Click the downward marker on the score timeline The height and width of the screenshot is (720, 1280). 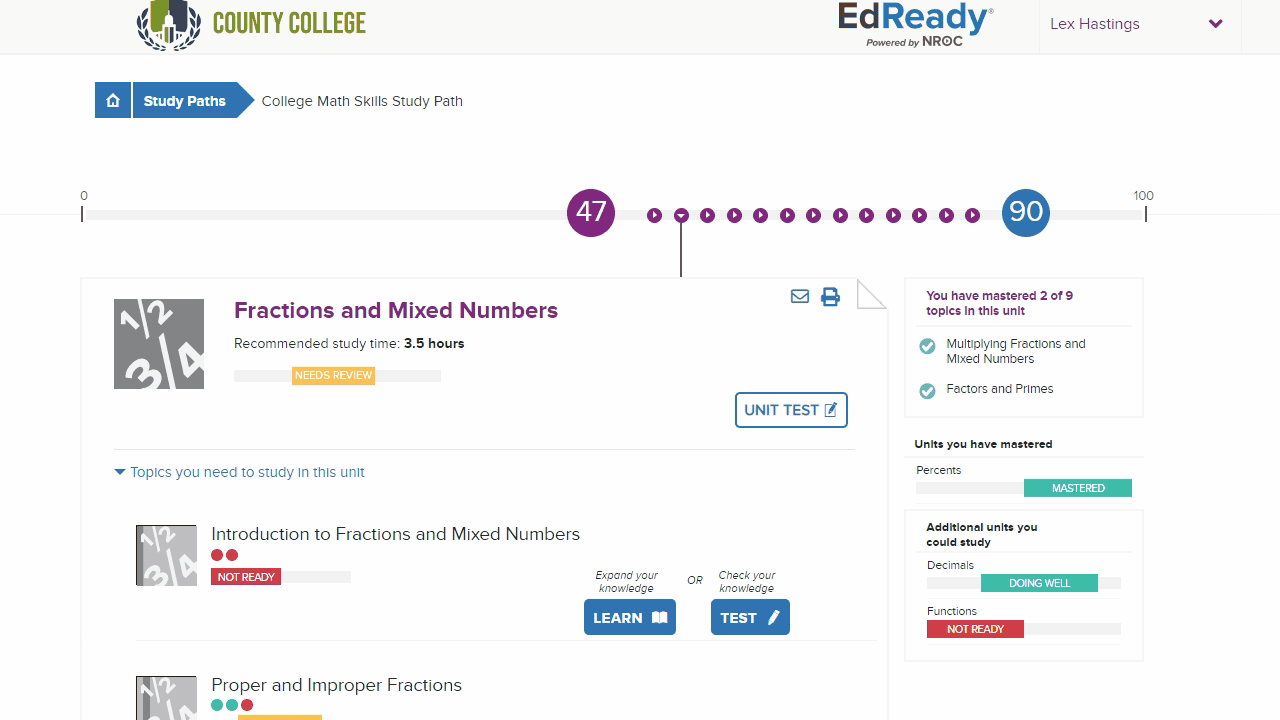point(681,215)
